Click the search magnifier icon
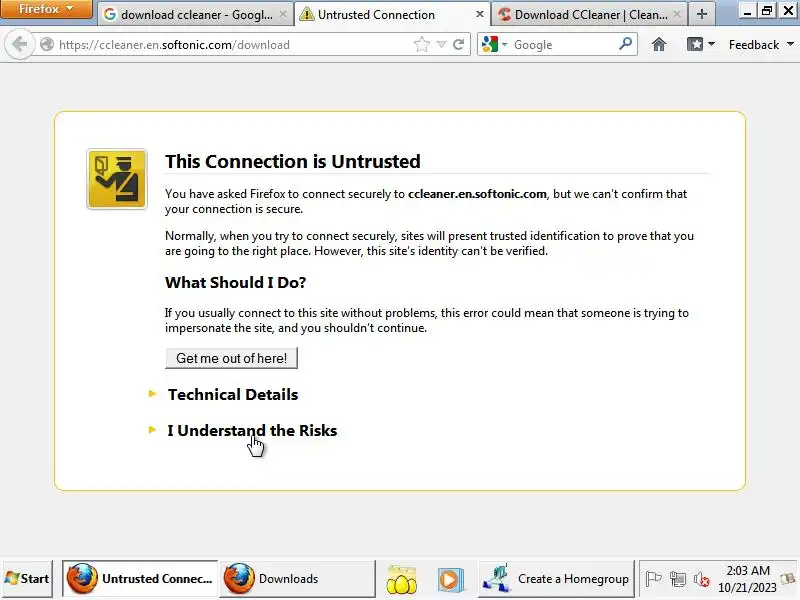The height and width of the screenshot is (600, 800). pyautogui.click(x=626, y=44)
